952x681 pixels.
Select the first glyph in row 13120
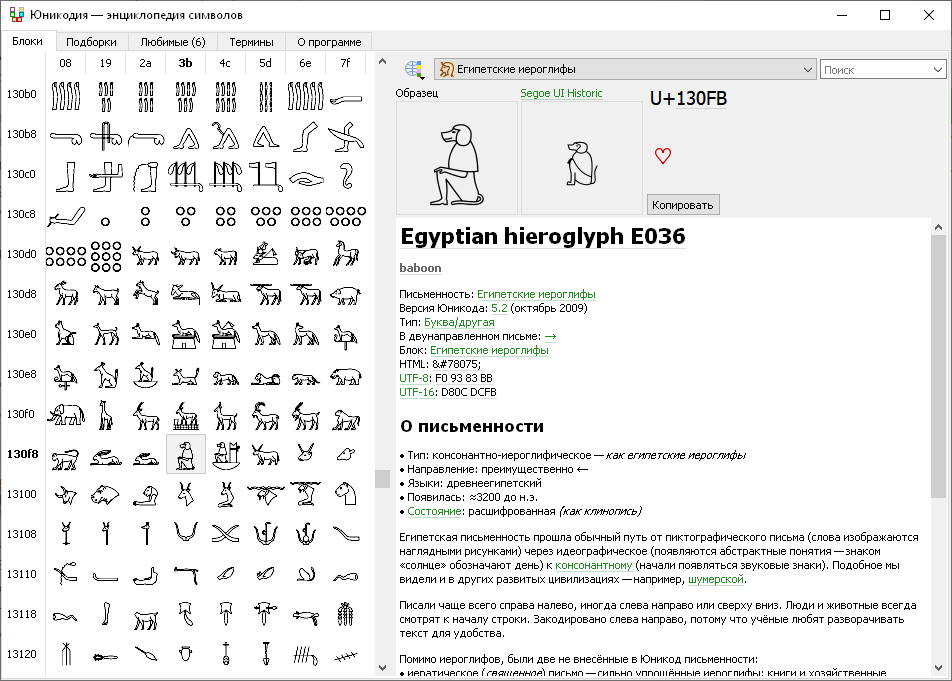[66, 655]
